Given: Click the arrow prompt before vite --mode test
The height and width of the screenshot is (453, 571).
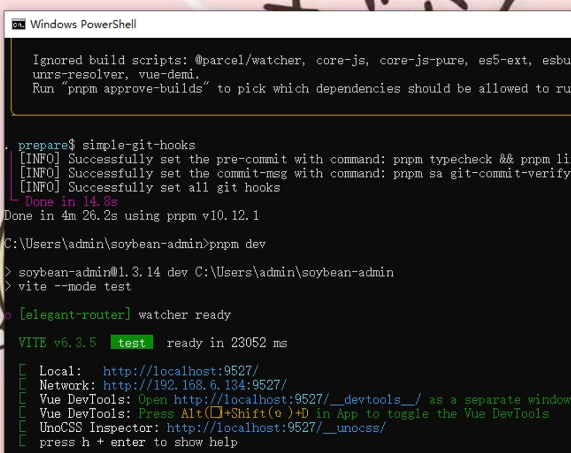Looking at the screenshot, I should 8,286.
